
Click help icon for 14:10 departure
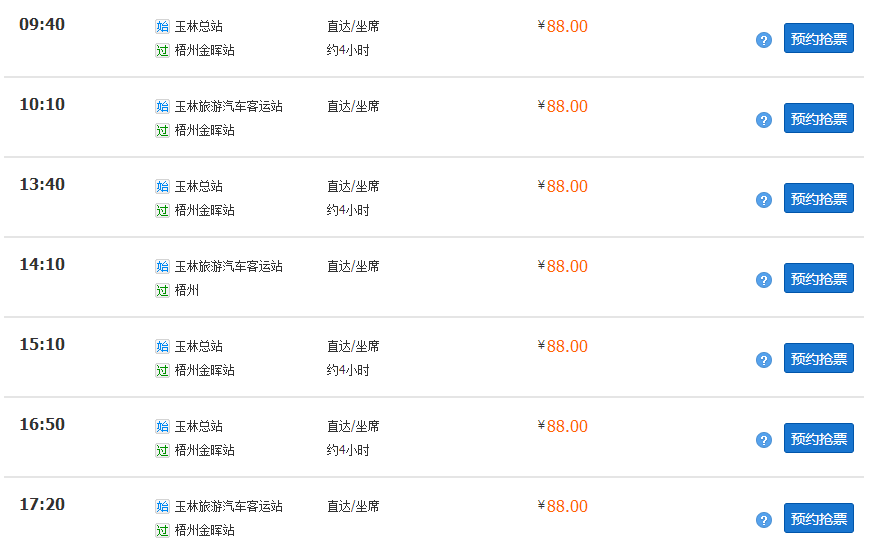point(763,280)
